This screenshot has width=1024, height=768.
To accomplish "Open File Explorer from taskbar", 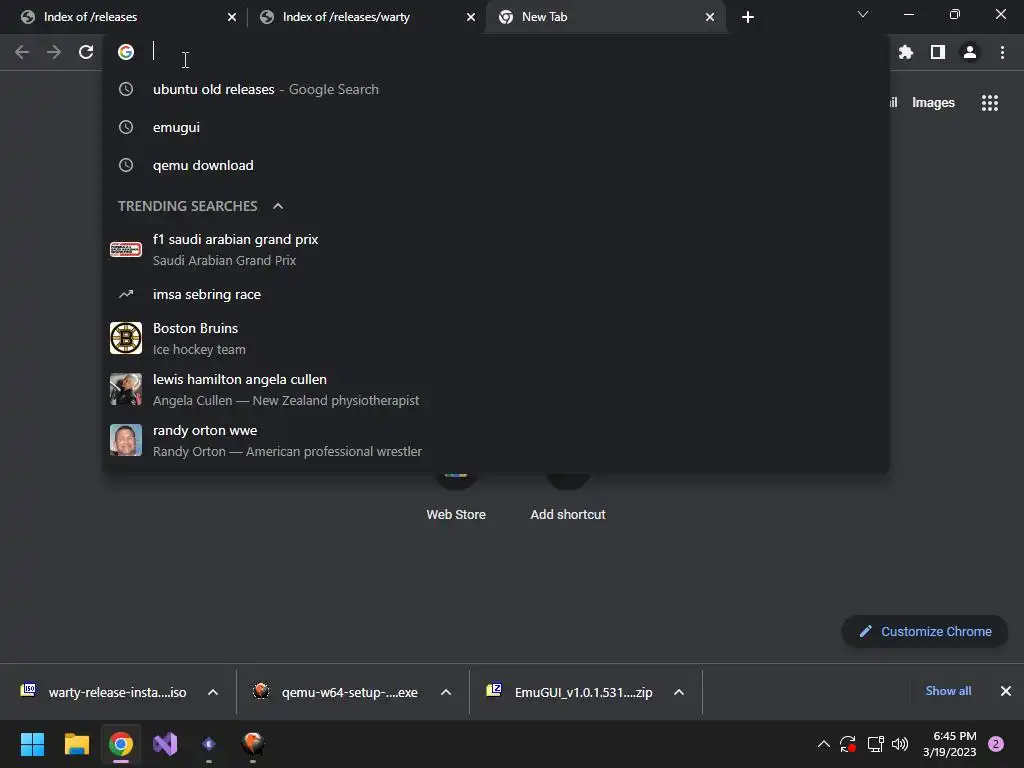I will [x=76, y=744].
